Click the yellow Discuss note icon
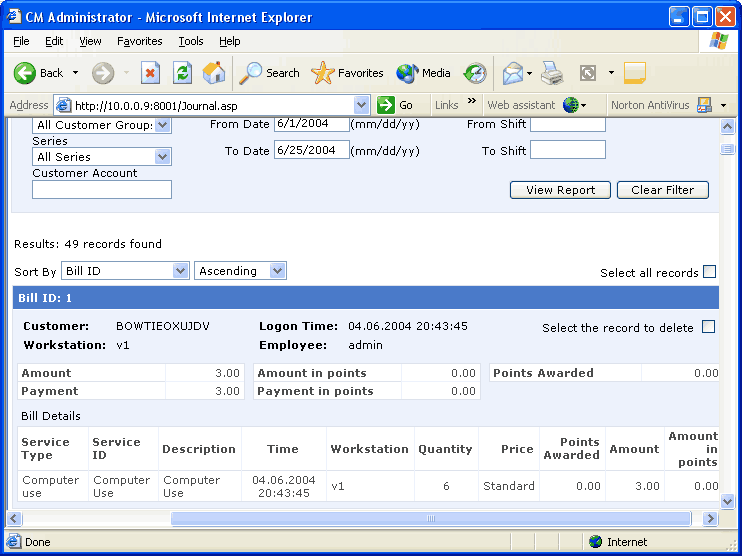This screenshot has width=742, height=556. (x=635, y=73)
